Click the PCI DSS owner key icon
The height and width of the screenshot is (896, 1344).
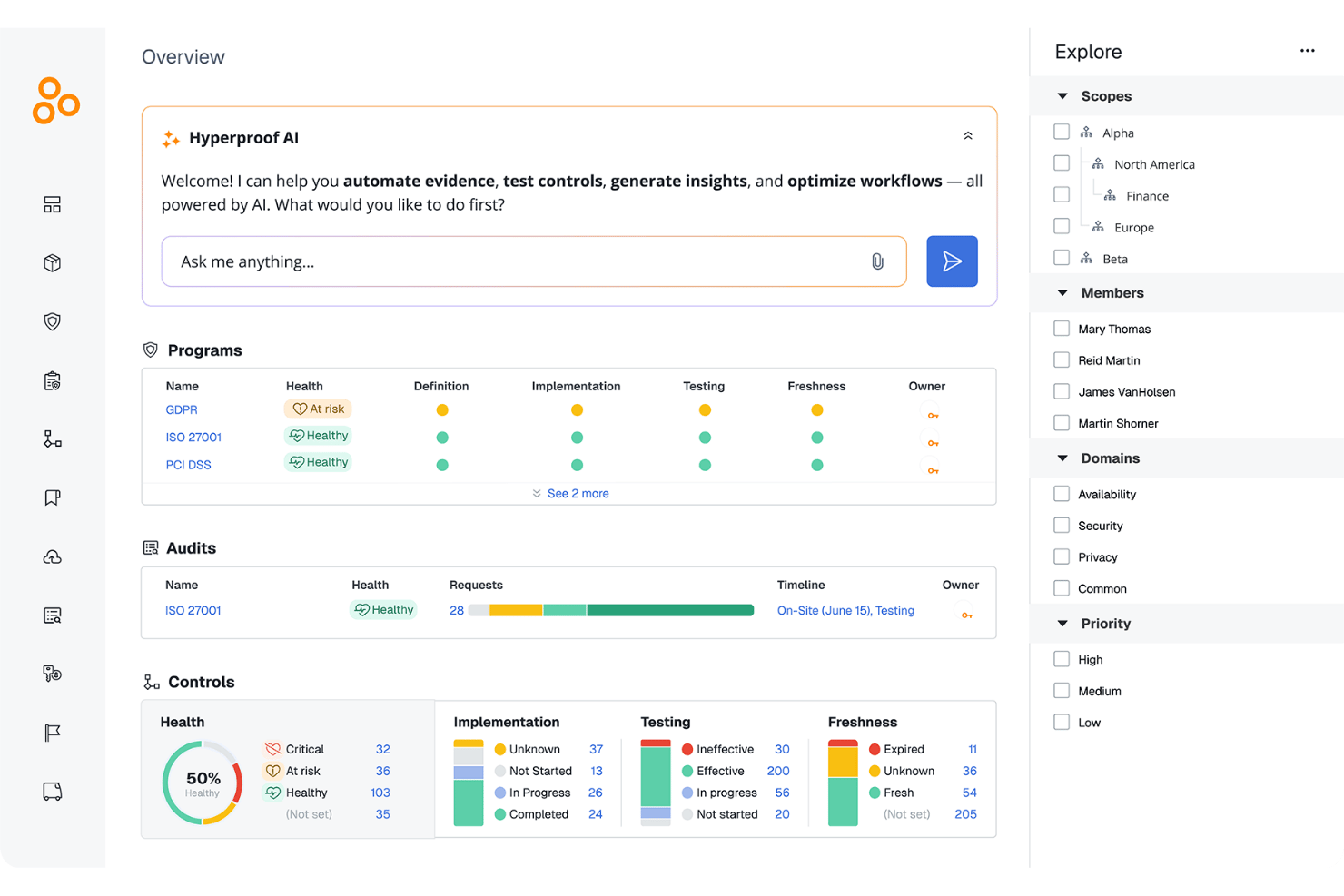[x=933, y=470]
